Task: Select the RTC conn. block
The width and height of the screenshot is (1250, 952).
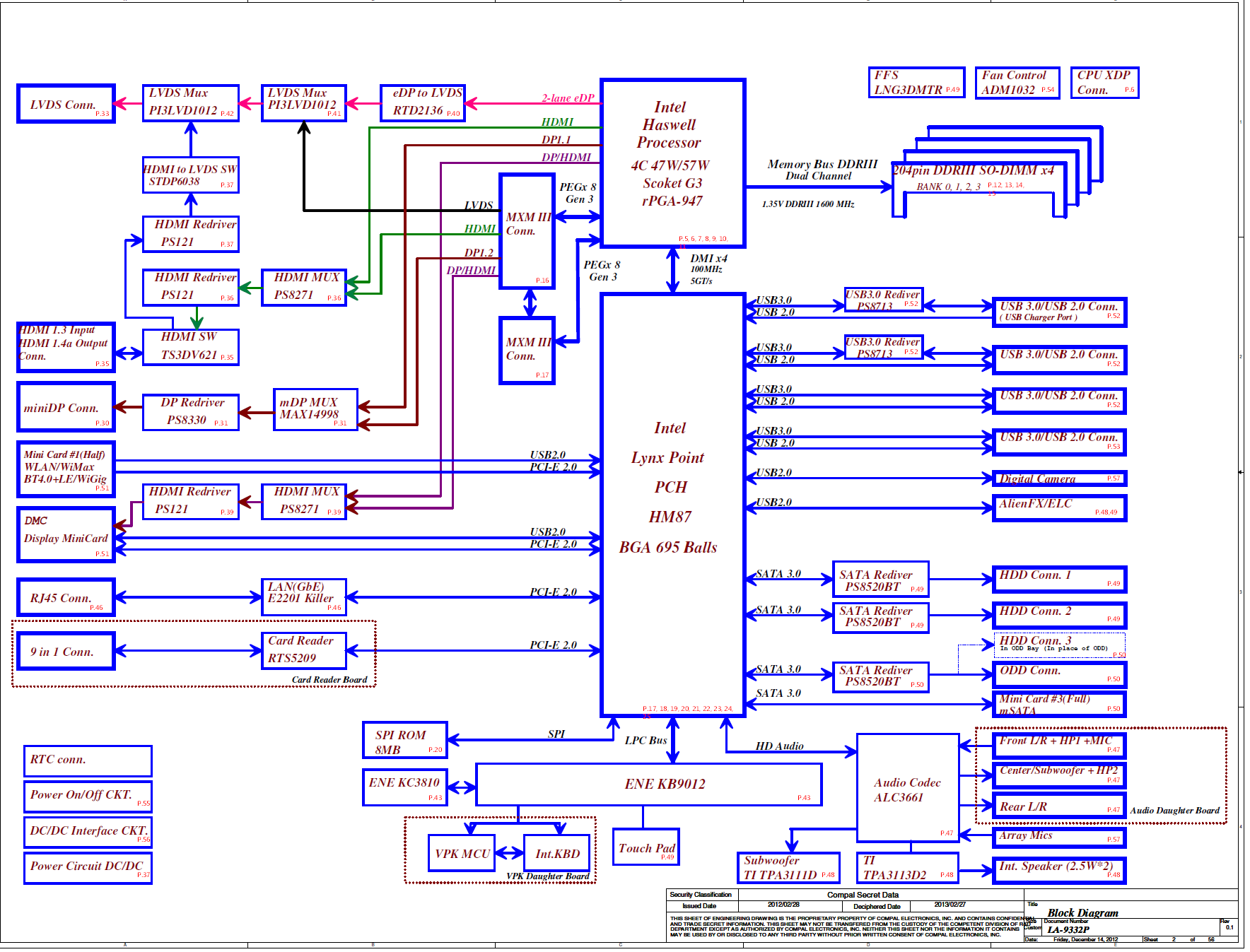Action: [x=88, y=760]
